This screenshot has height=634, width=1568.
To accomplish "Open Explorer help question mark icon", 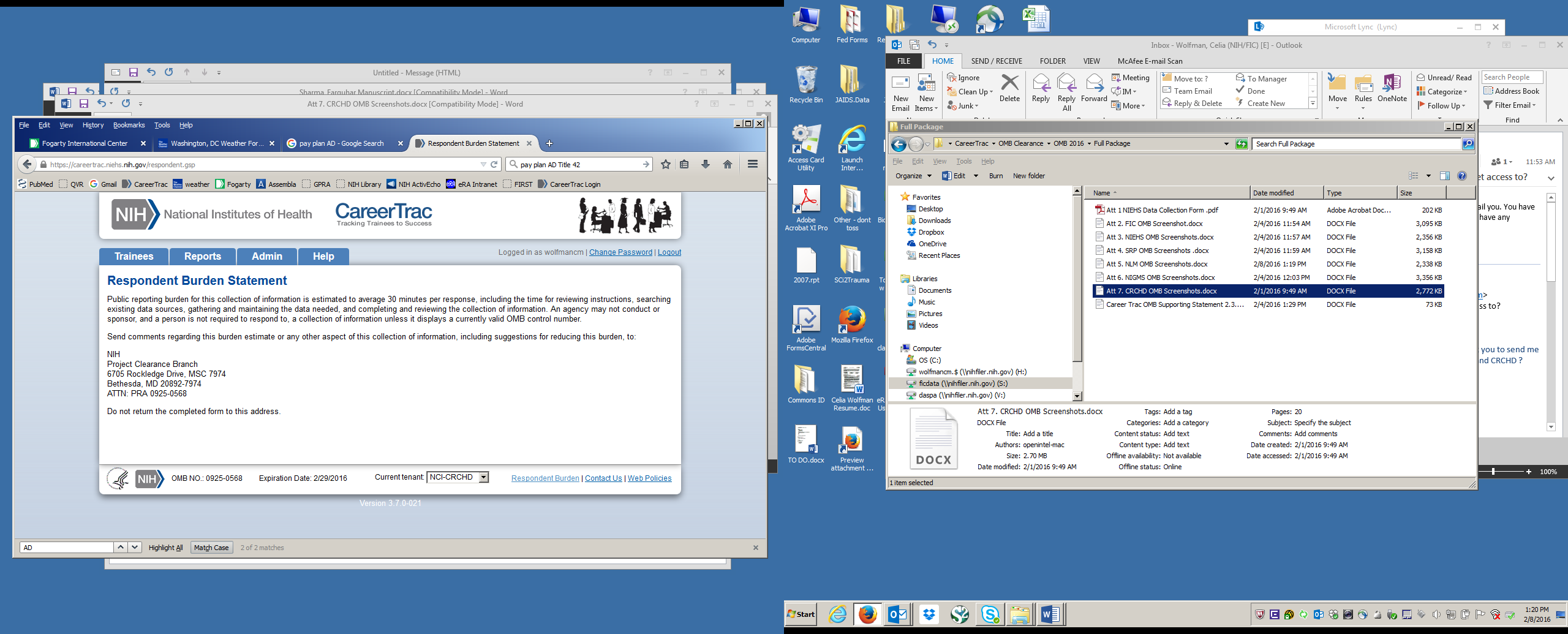I will click(x=1462, y=176).
